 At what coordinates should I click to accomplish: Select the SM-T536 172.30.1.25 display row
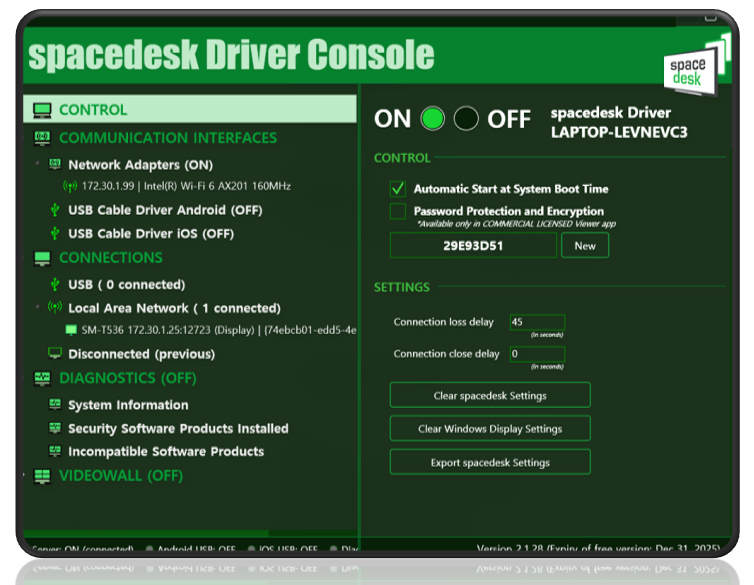(x=219, y=330)
